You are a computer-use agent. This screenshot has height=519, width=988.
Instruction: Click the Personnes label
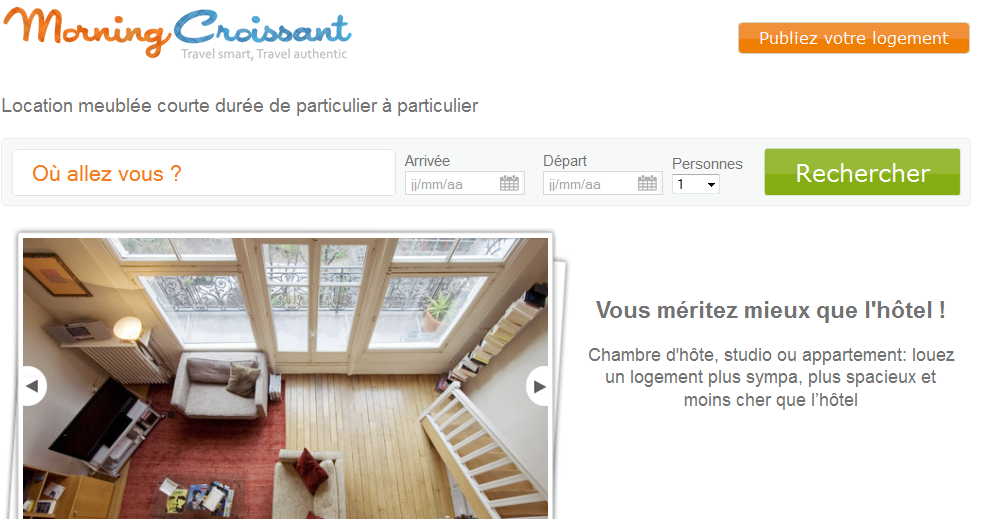(707, 164)
